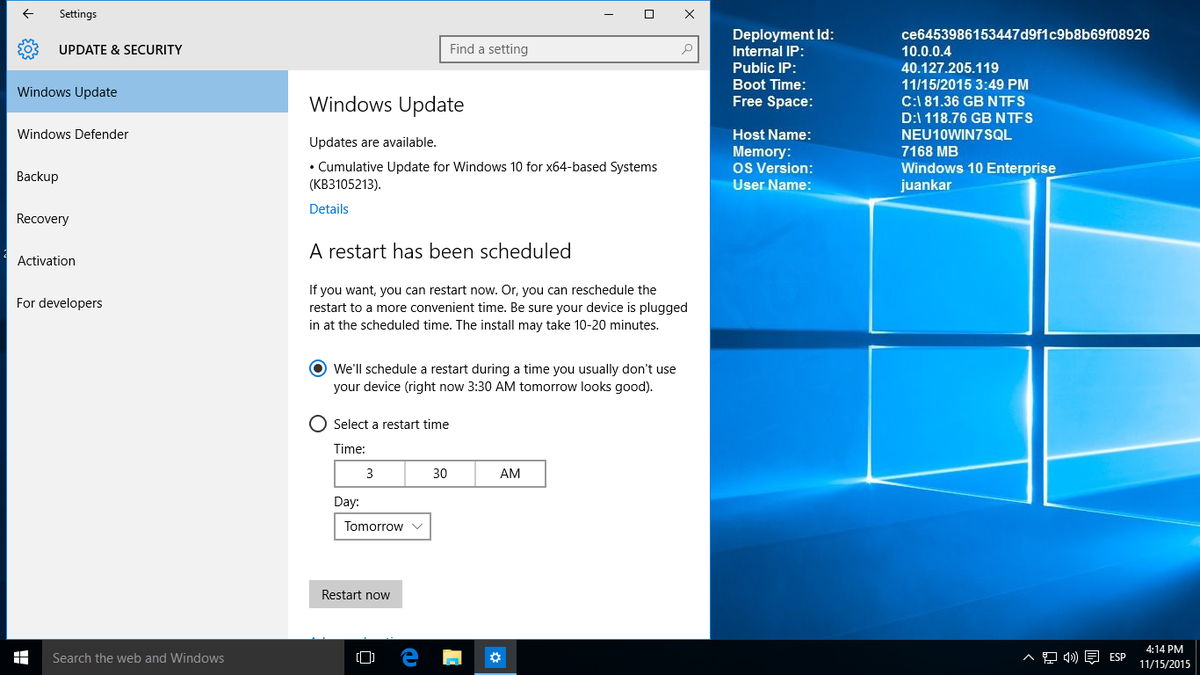Click the search magnifier in Find a setting
Screen dimensions: 1200x675
[x=686, y=48]
